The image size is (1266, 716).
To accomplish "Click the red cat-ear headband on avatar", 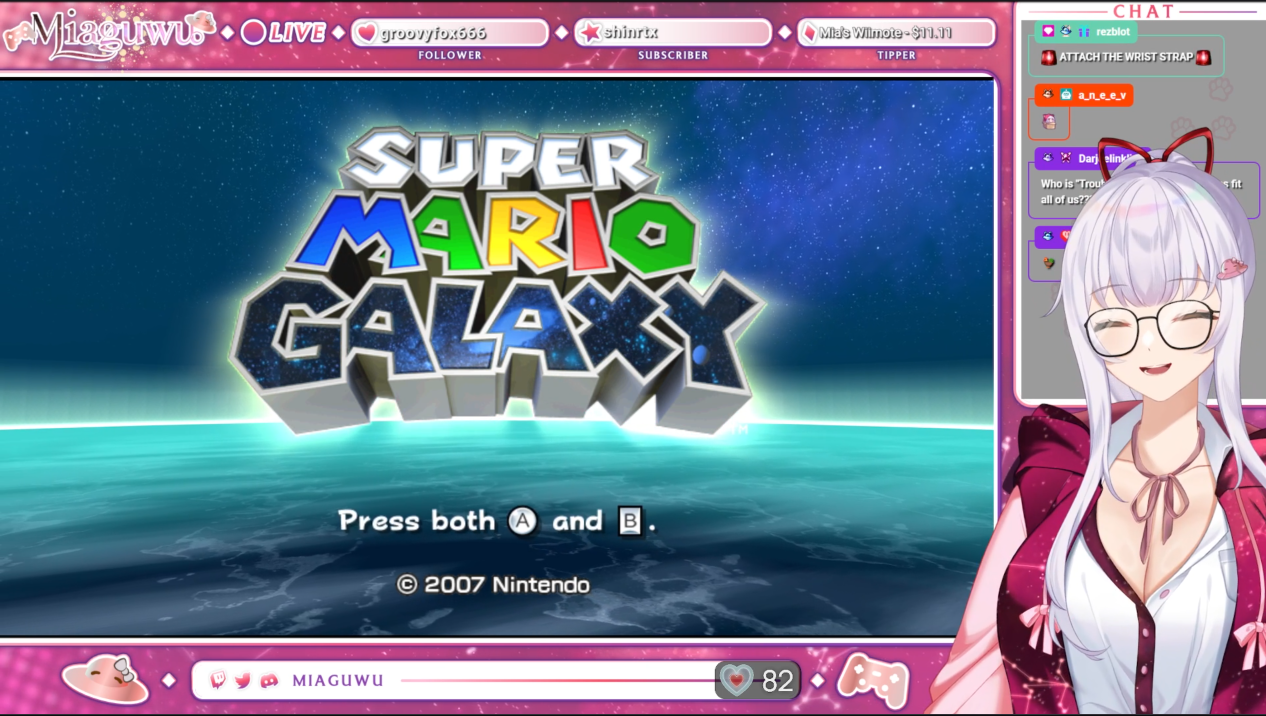I will [x=1155, y=156].
